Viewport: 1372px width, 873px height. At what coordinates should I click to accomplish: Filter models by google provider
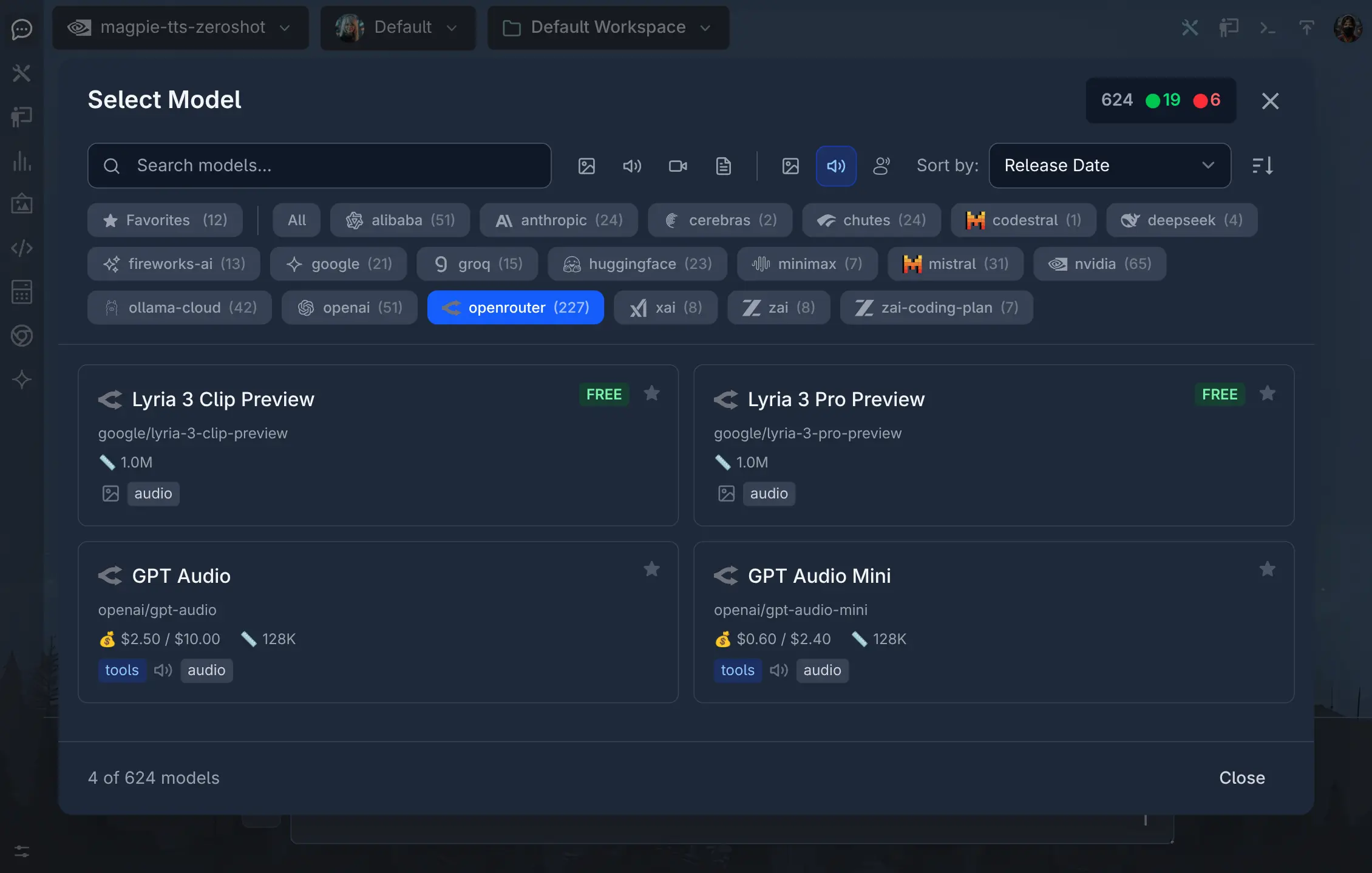click(338, 263)
